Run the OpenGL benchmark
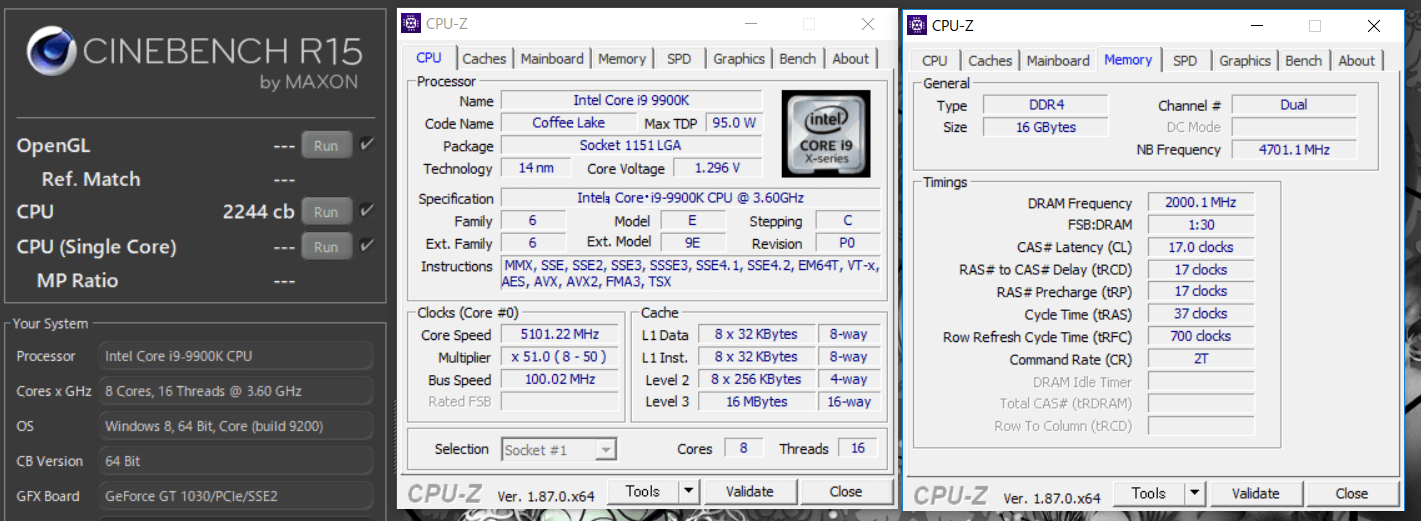 click(x=326, y=146)
